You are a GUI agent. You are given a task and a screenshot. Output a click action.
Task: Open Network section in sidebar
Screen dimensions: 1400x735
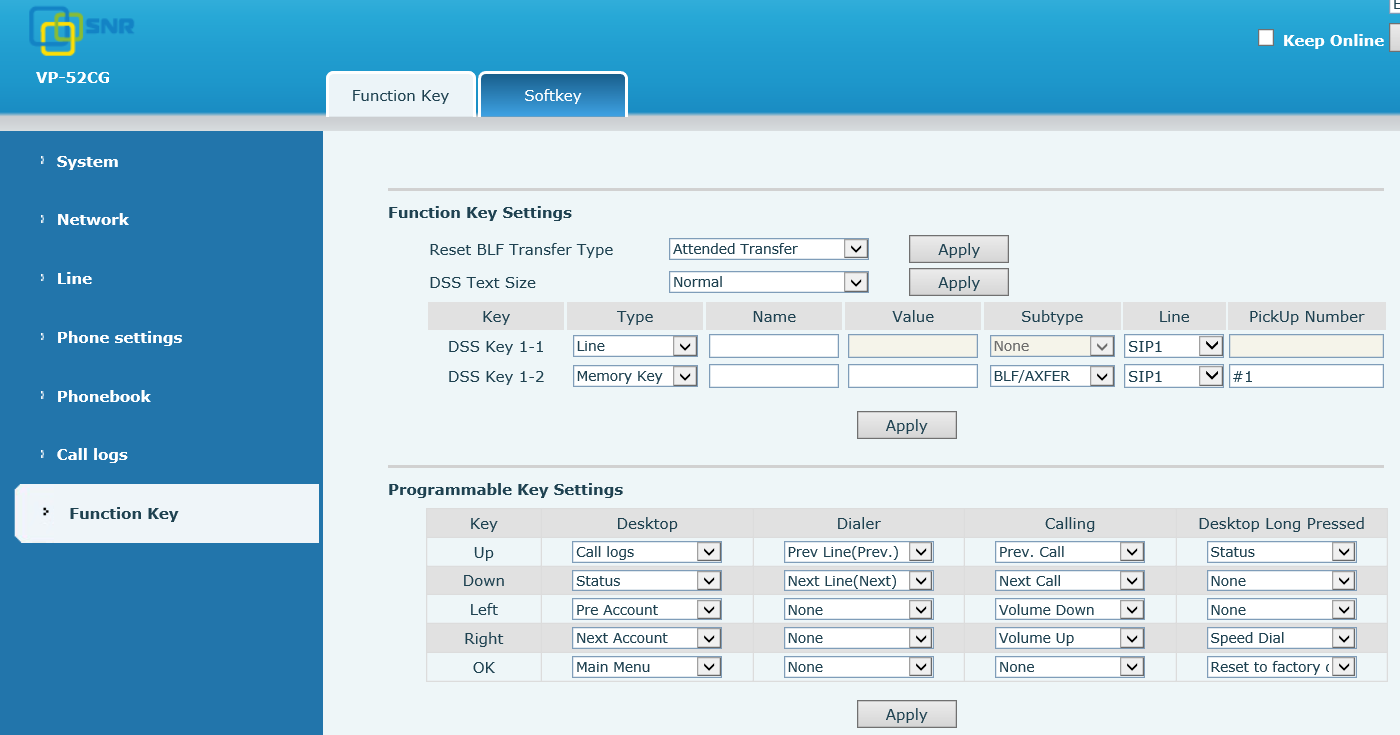tap(92, 220)
